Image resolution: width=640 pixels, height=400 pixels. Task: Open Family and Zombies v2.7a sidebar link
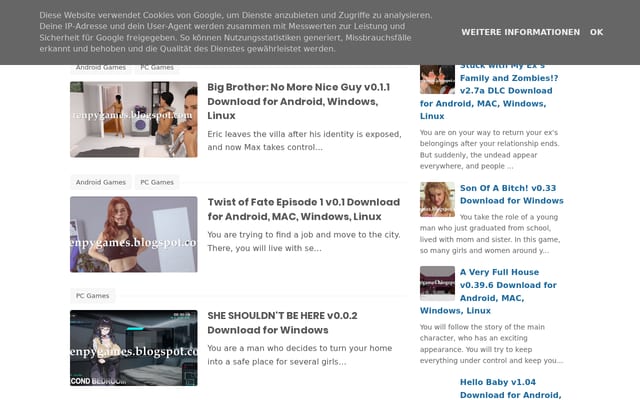coord(489,91)
